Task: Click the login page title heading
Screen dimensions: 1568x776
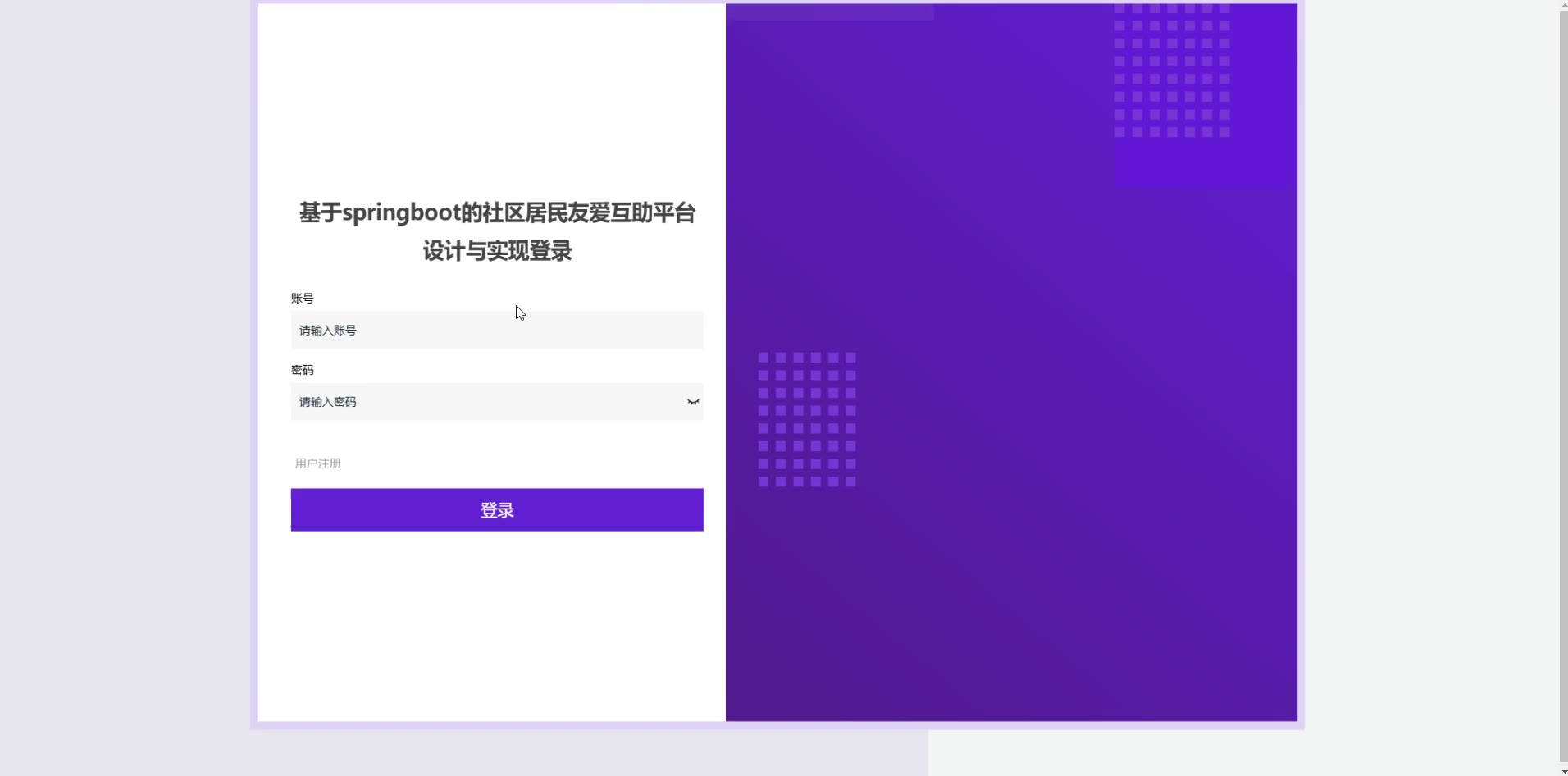Action: [497, 231]
